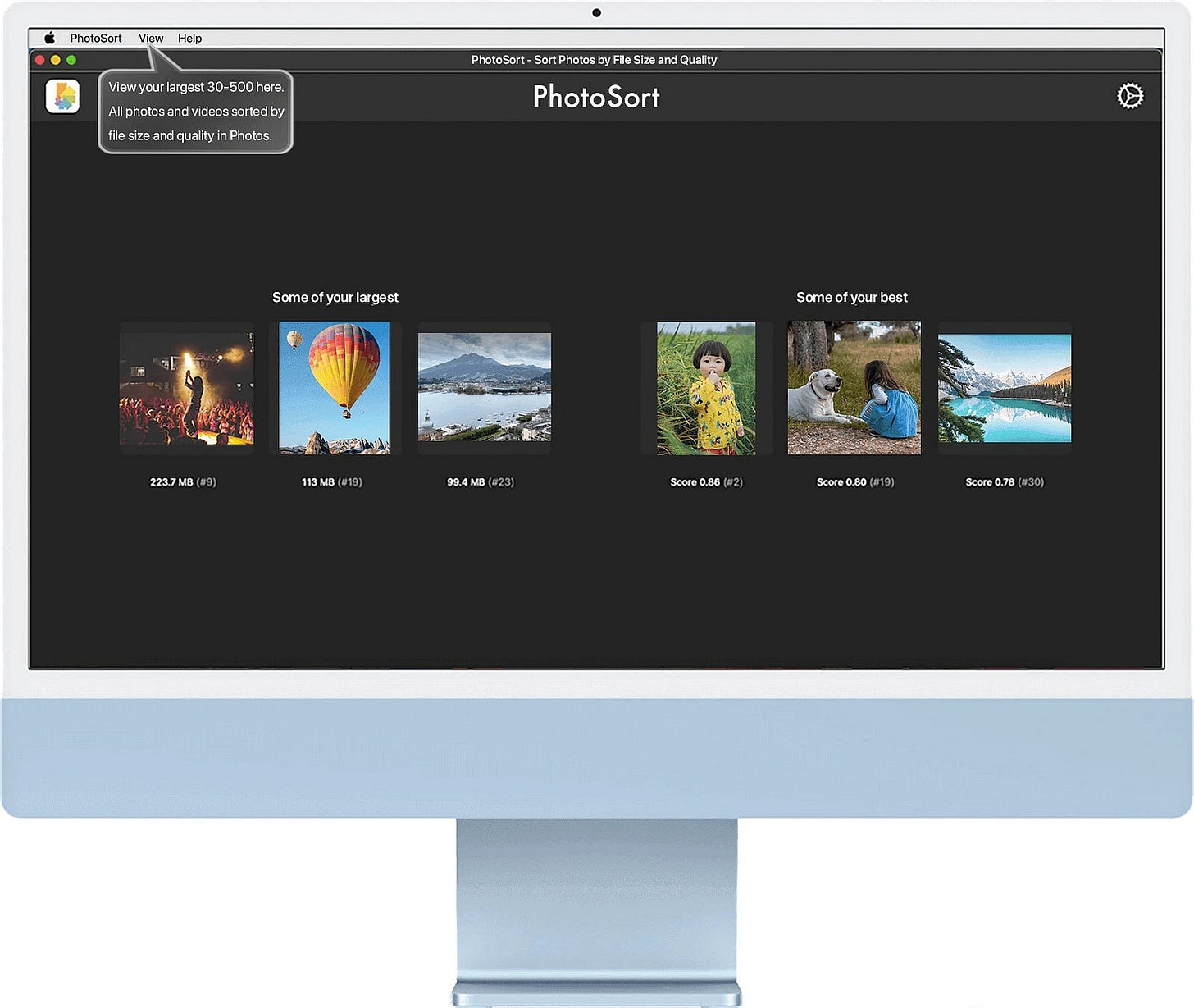
Task: Open the Apple menu
Action: pyautogui.click(x=49, y=38)
